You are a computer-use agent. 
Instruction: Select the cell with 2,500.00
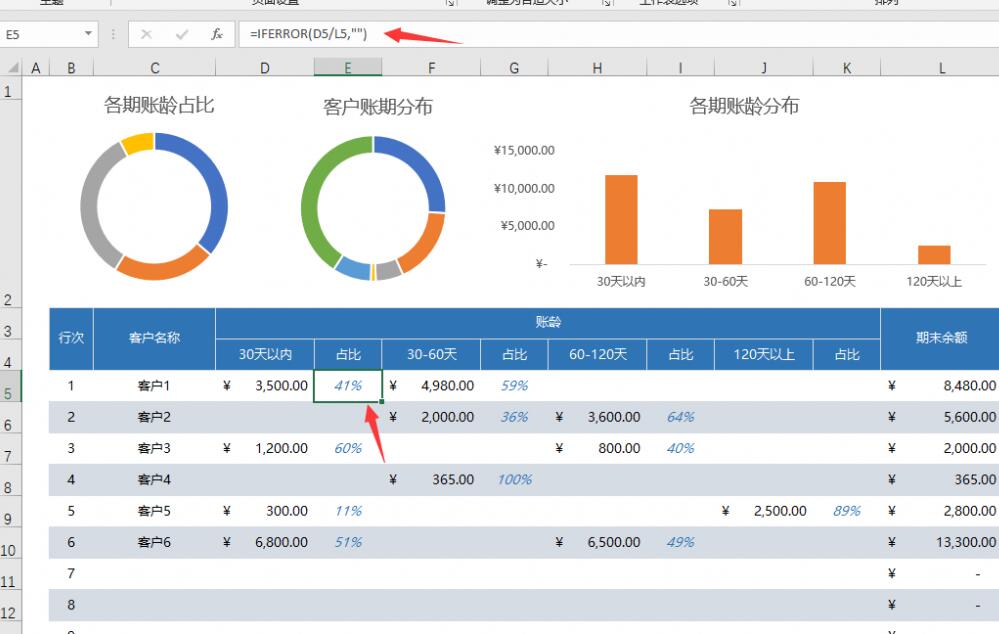[763, 511]
